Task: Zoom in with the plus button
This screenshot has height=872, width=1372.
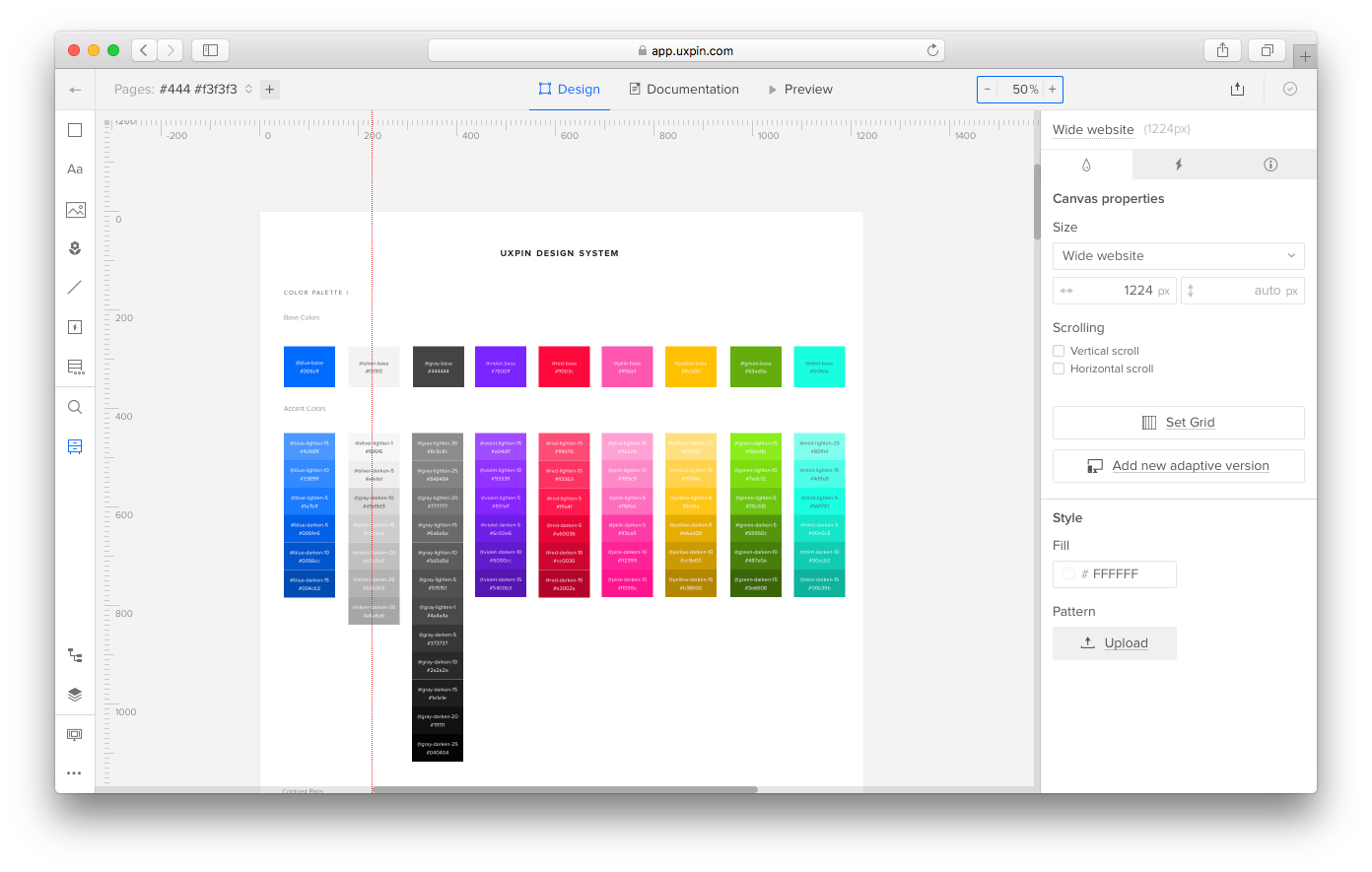Action: coord(1053,90)
